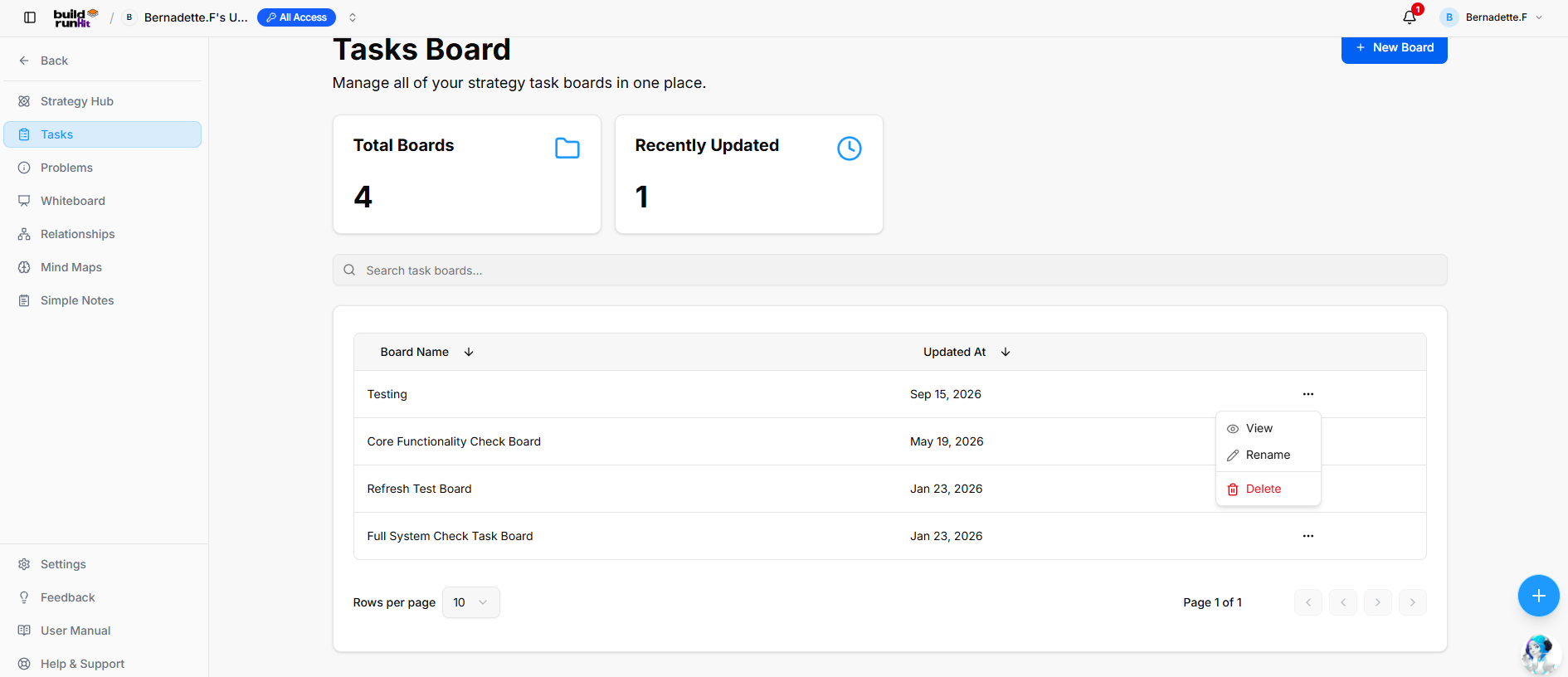Select Tasks in the sidebar
Image resolution: width=1568 pixels, height=677 pixels.
coord(103,134)
